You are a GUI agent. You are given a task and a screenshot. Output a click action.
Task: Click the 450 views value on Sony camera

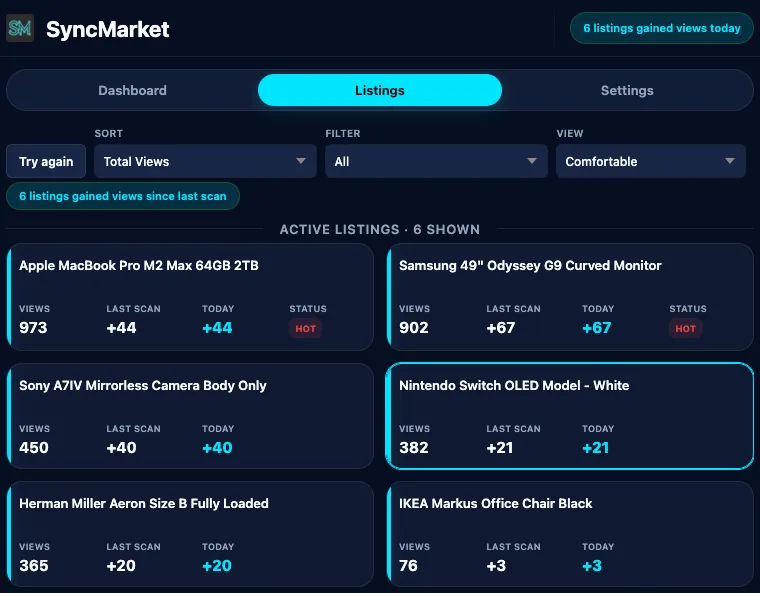34,448
